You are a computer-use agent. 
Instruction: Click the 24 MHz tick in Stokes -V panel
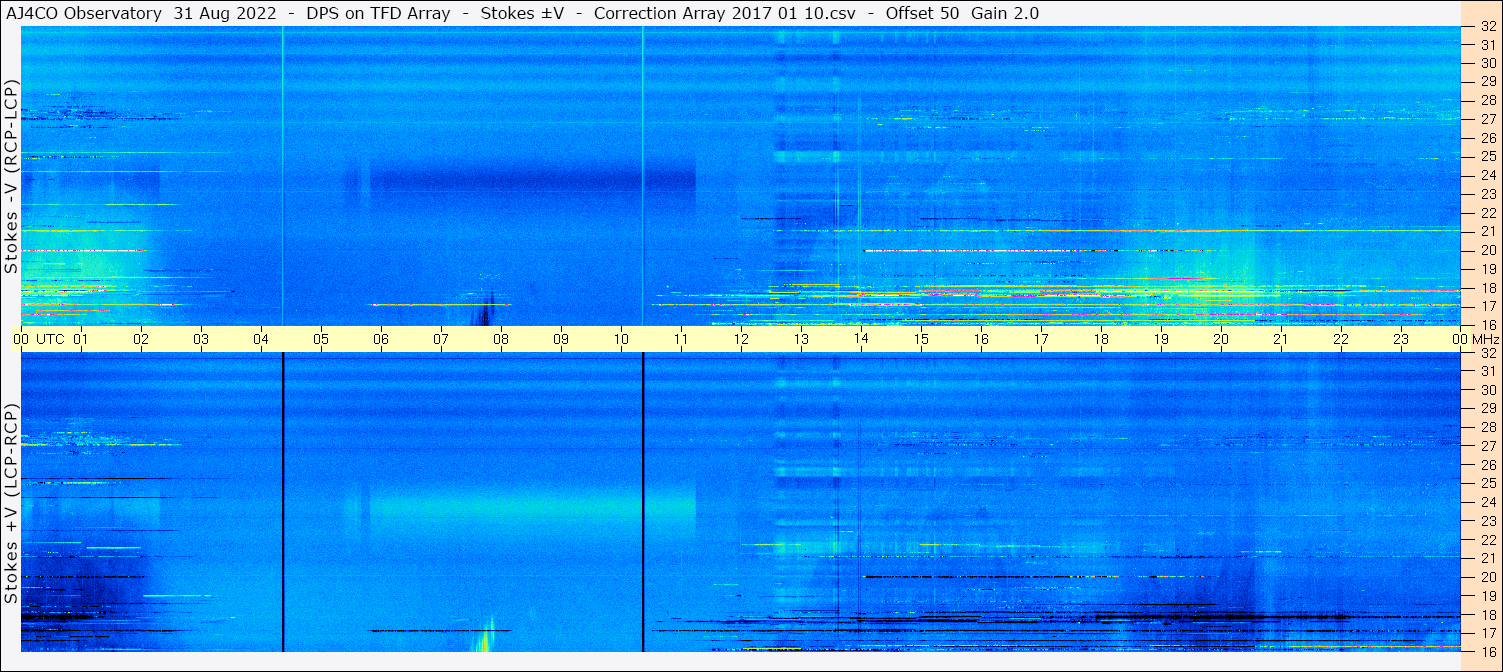pos(1488,175)
